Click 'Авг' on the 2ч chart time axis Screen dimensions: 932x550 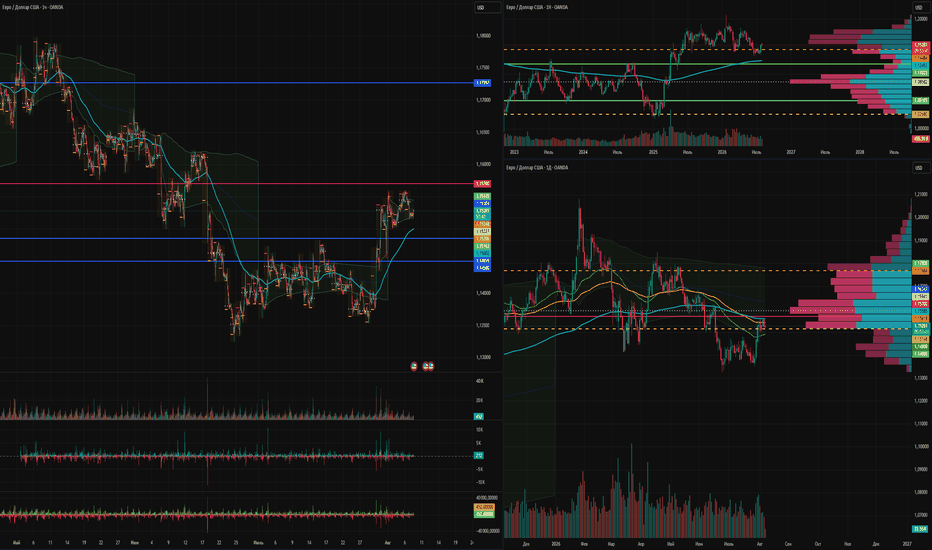click(388, 543)
